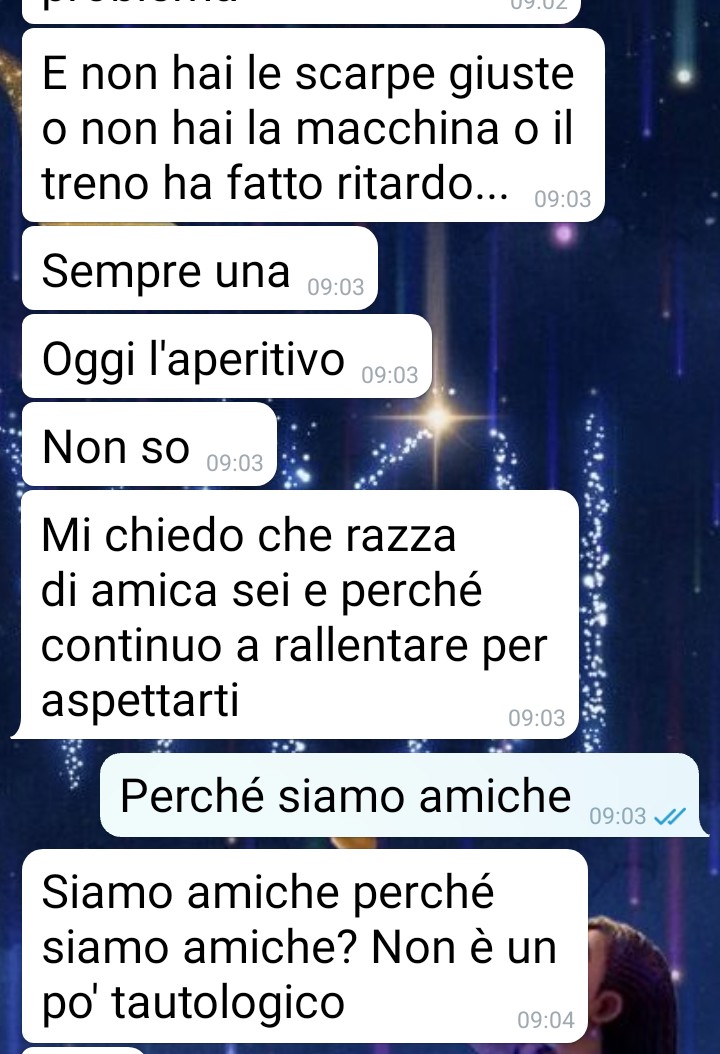Tap the timestamp next to 'Oggi l'aperitivo'
The height and width of the screenshot is (1054, 720).
(390, 374)
